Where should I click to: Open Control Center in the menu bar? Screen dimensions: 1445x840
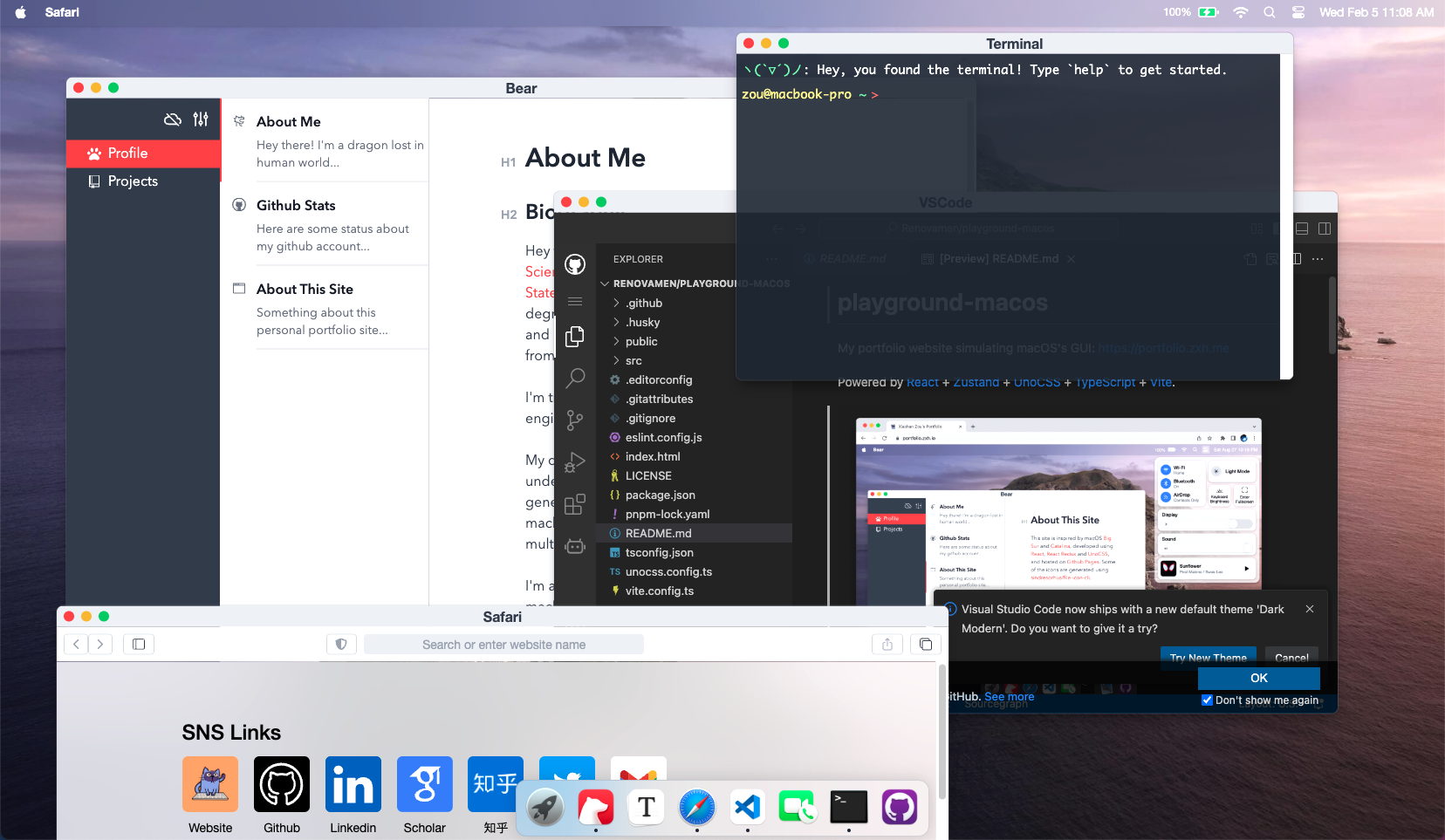point(1298,12)
